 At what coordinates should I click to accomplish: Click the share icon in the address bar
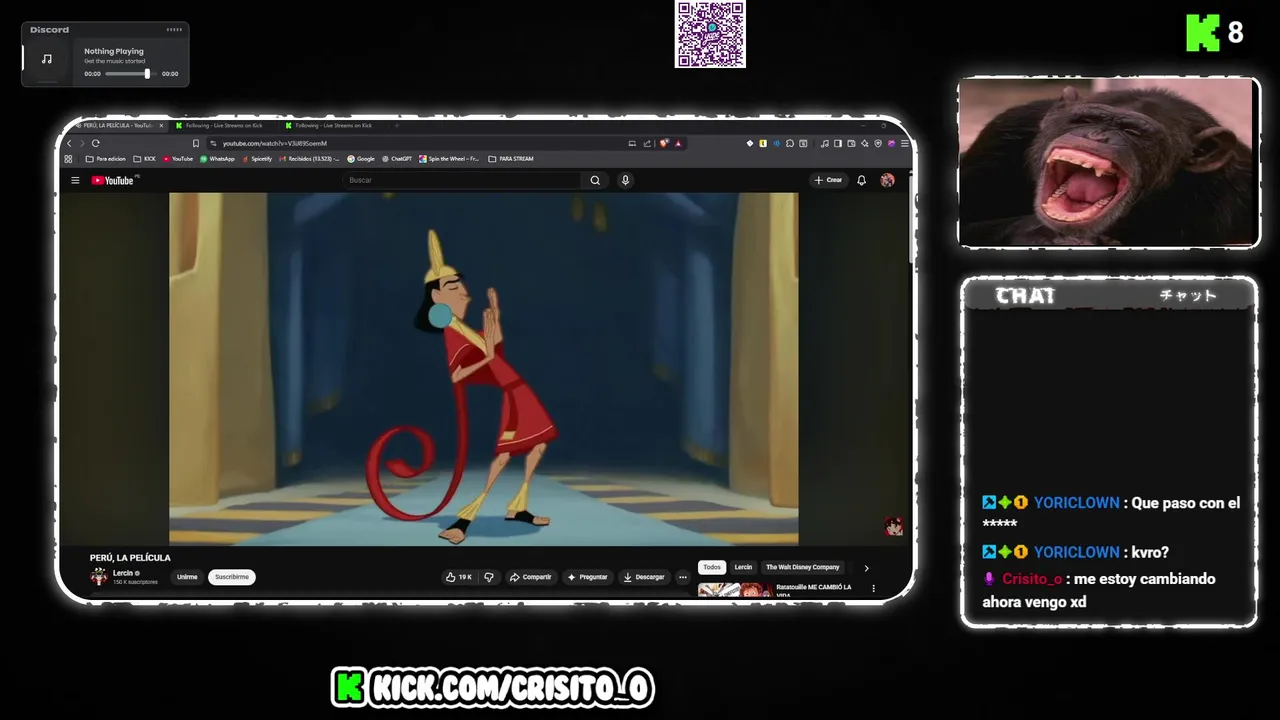[647, 143]
